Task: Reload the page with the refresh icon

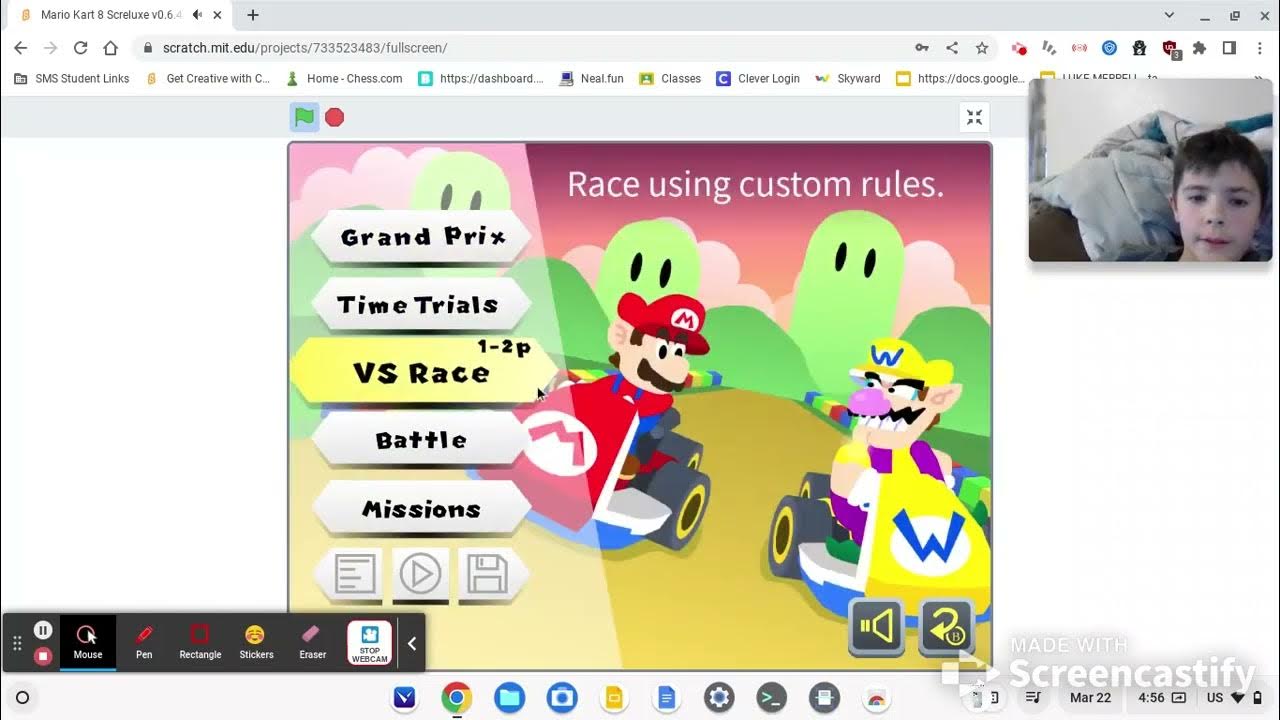Action: coord(81,48)
